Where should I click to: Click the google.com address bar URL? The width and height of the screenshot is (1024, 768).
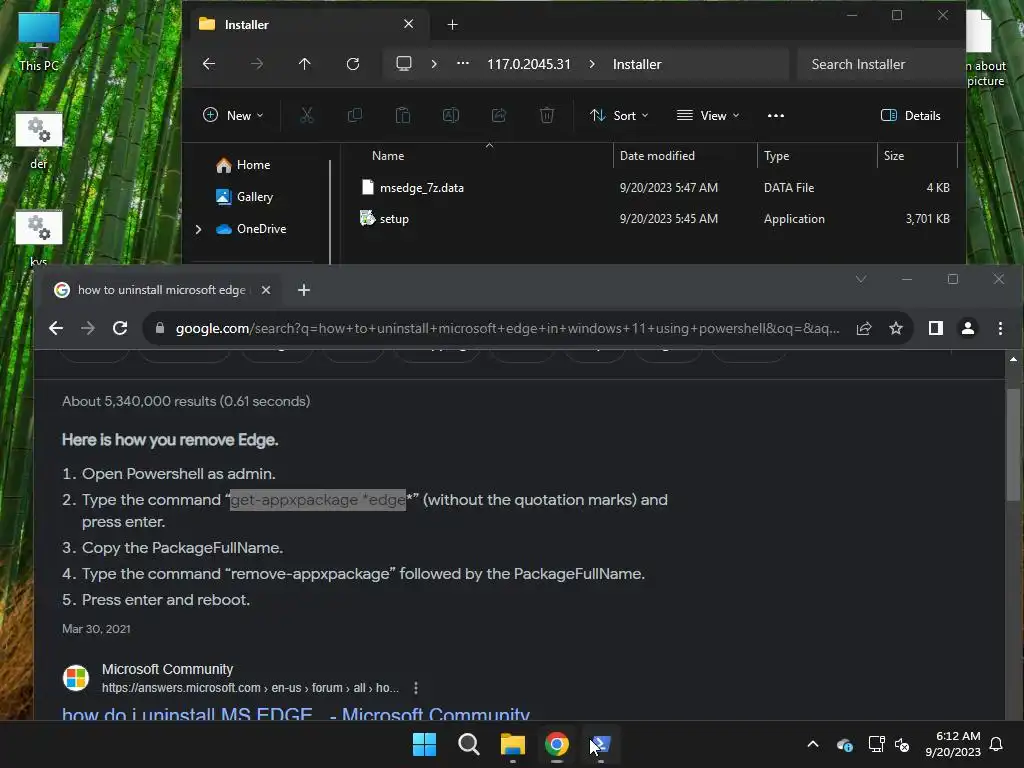tap(507, 328)
